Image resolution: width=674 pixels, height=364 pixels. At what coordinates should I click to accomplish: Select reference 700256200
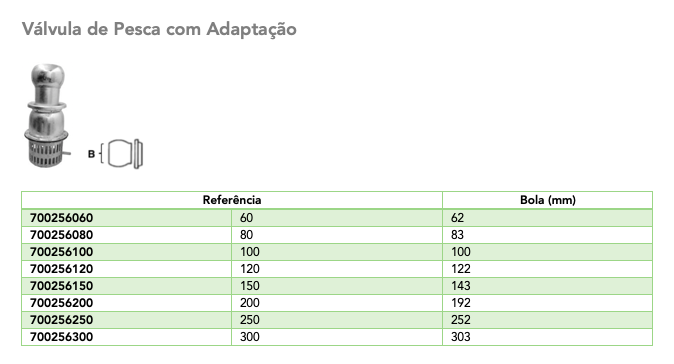coord(61,303)
